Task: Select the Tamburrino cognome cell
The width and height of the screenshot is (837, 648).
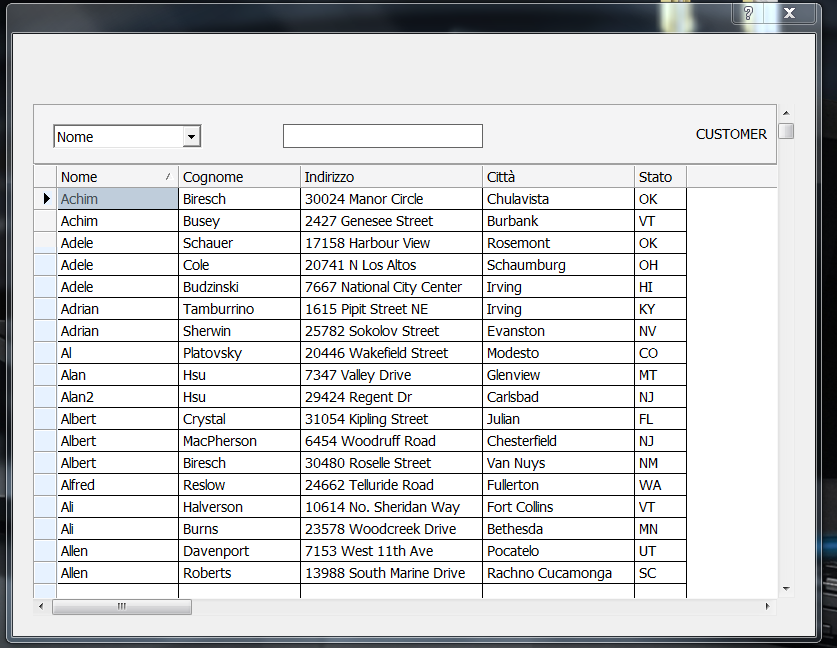Action: point(239,309)
